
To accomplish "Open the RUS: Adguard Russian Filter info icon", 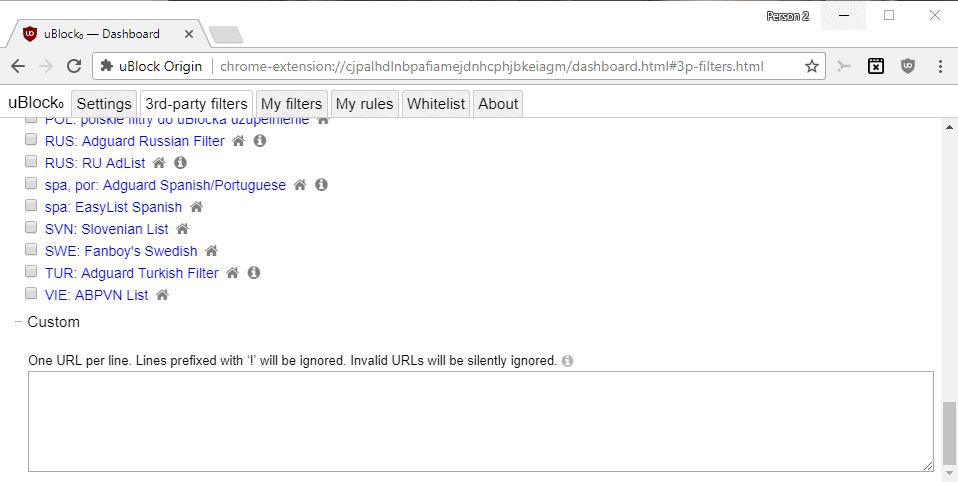I will click(x=260, y=141).
